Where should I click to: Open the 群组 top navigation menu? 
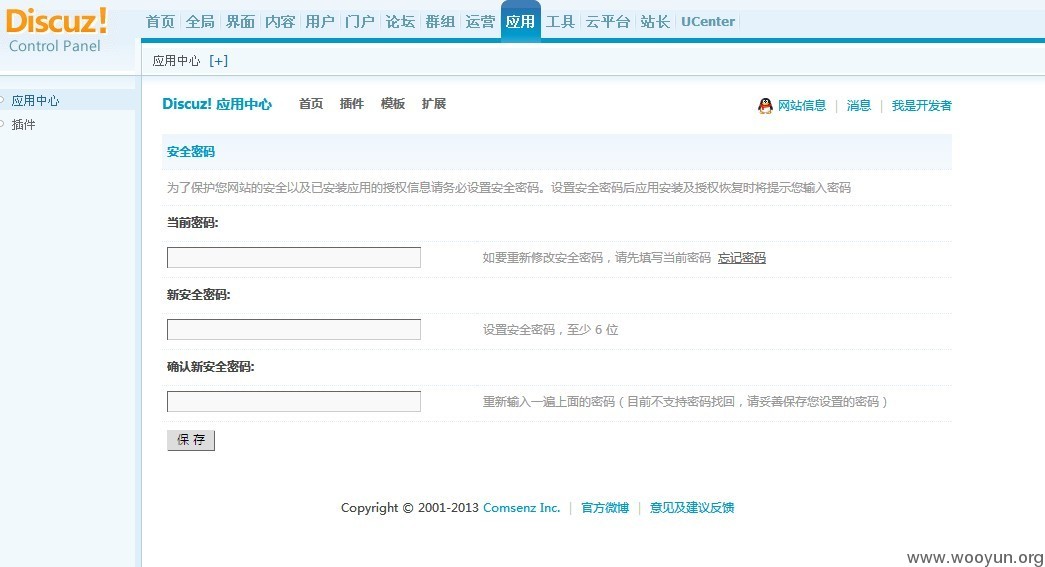(440, 21)
